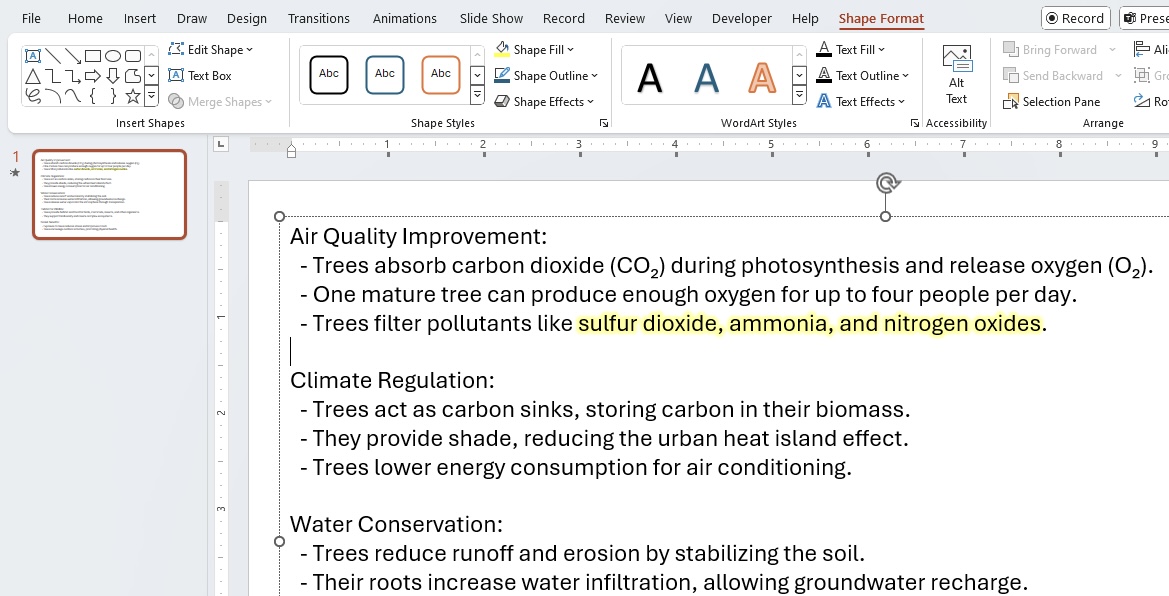Select slide 1 thumbnail
Image resolution: width=1169 pixels, height=596 pixels.
[x=110, y=194]
